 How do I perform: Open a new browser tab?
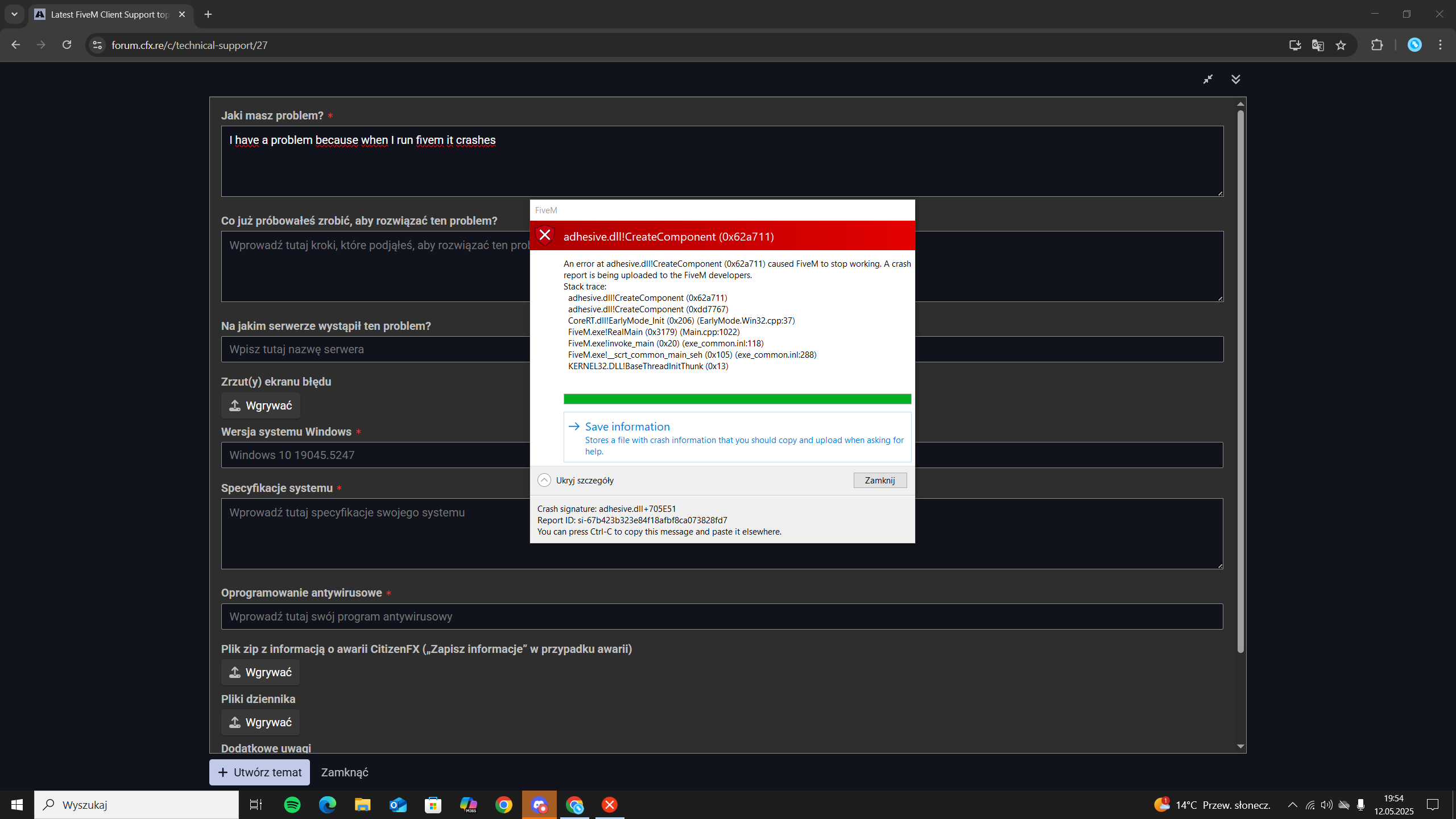pyautogui.click(x=208, y=14)
